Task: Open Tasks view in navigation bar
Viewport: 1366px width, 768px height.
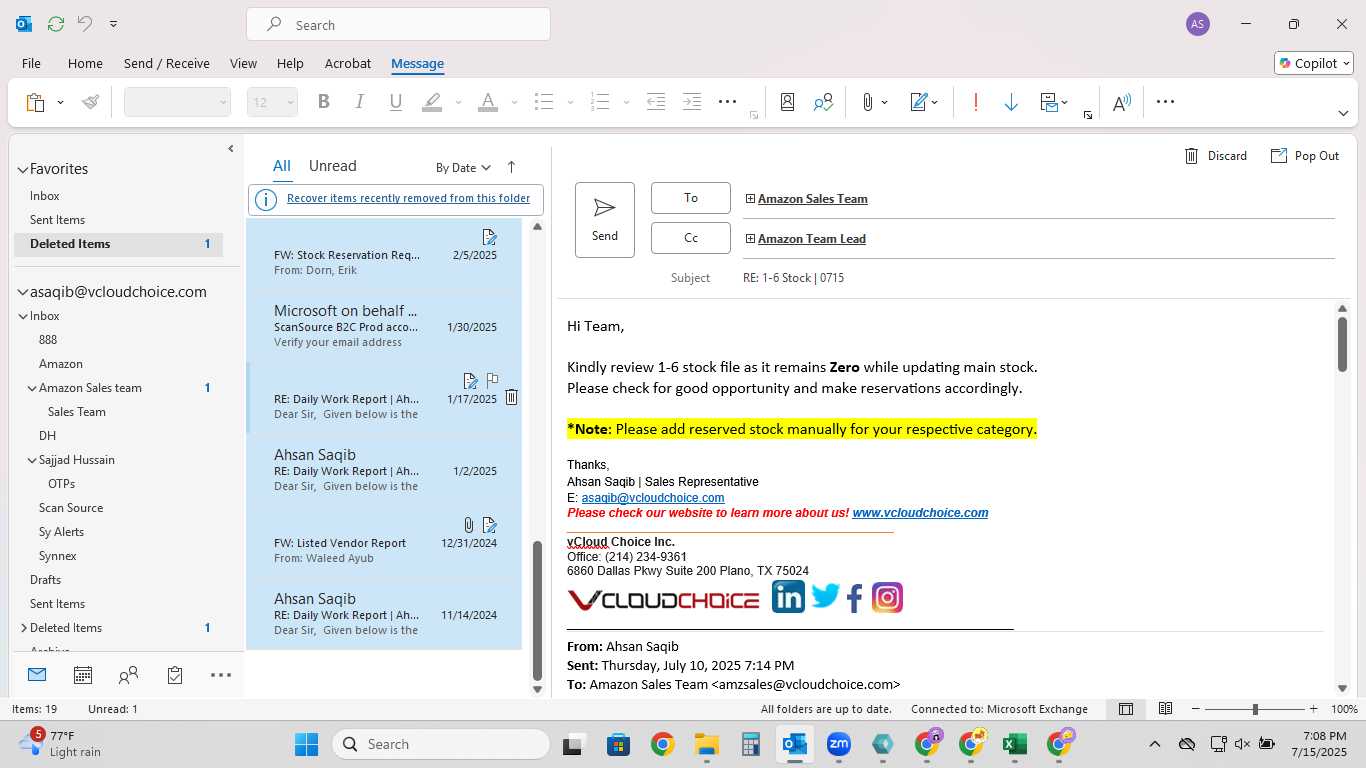Action: (x=175, y=676)
